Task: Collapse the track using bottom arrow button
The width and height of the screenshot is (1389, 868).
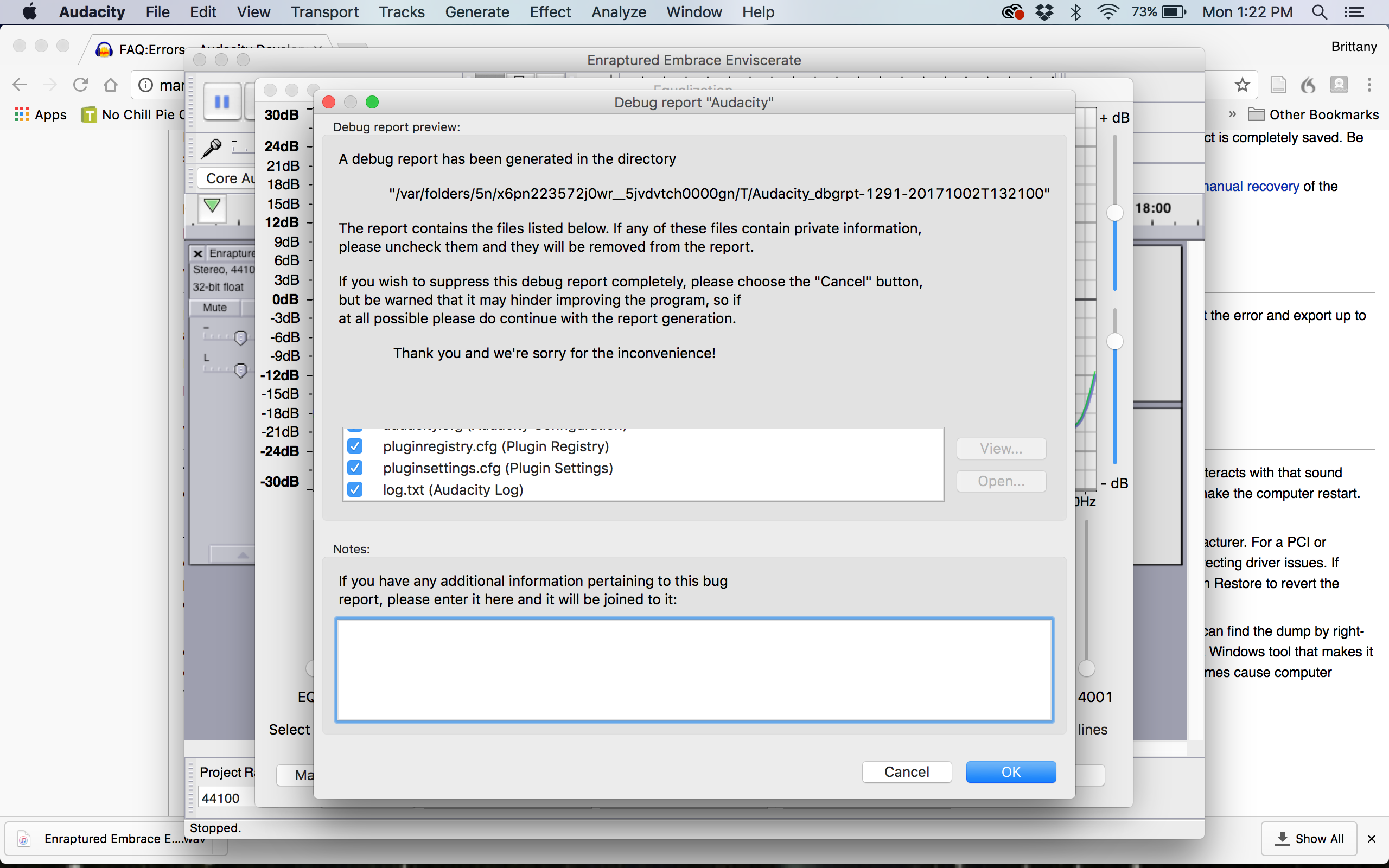Action: tap(242, 554)
